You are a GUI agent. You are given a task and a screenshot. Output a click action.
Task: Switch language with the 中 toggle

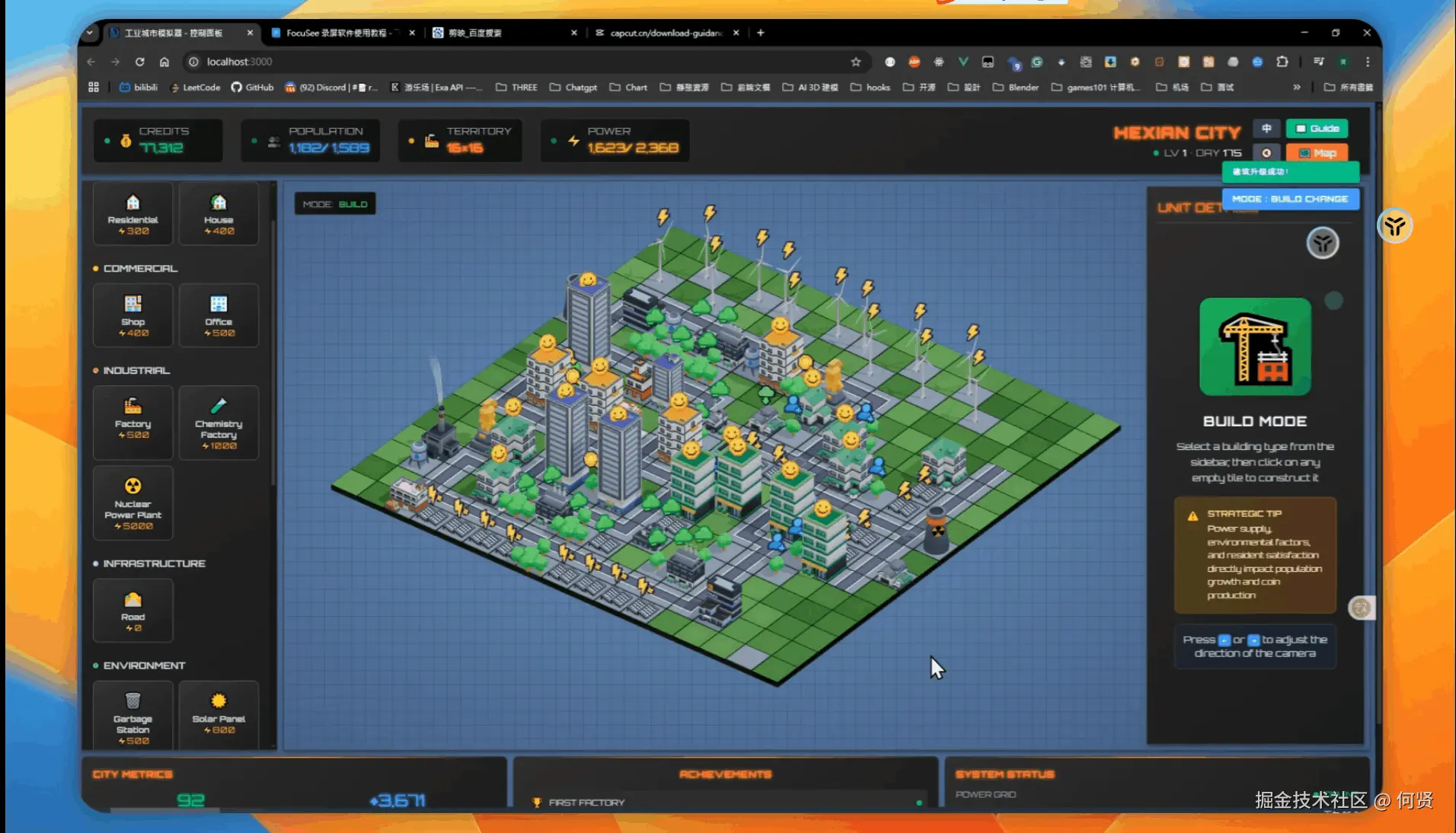[1266, 129]
